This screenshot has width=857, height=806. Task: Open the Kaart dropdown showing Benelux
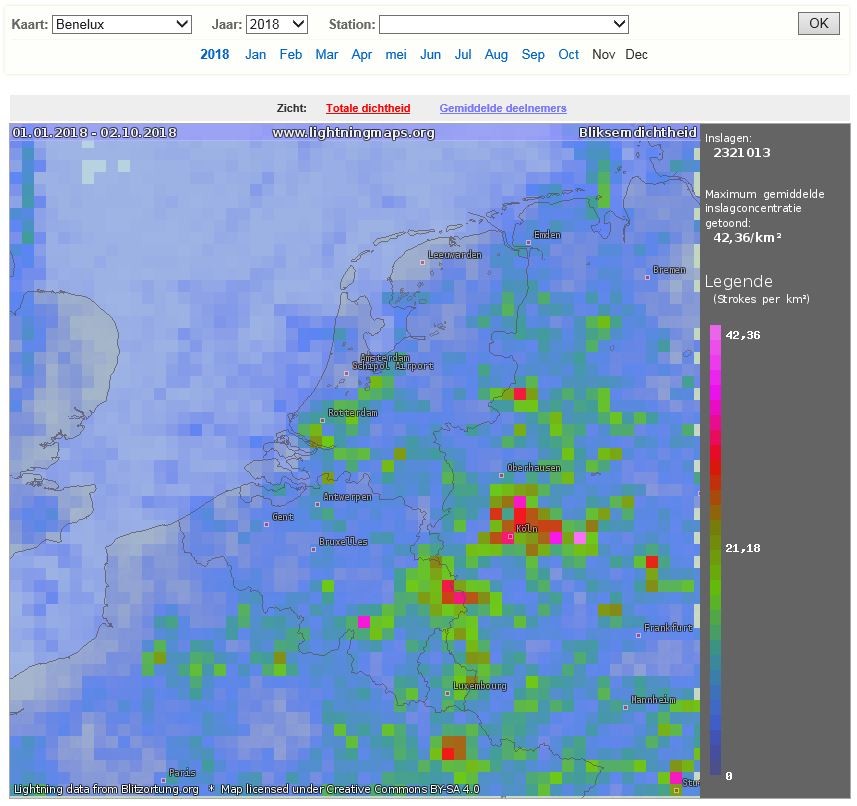121,25
